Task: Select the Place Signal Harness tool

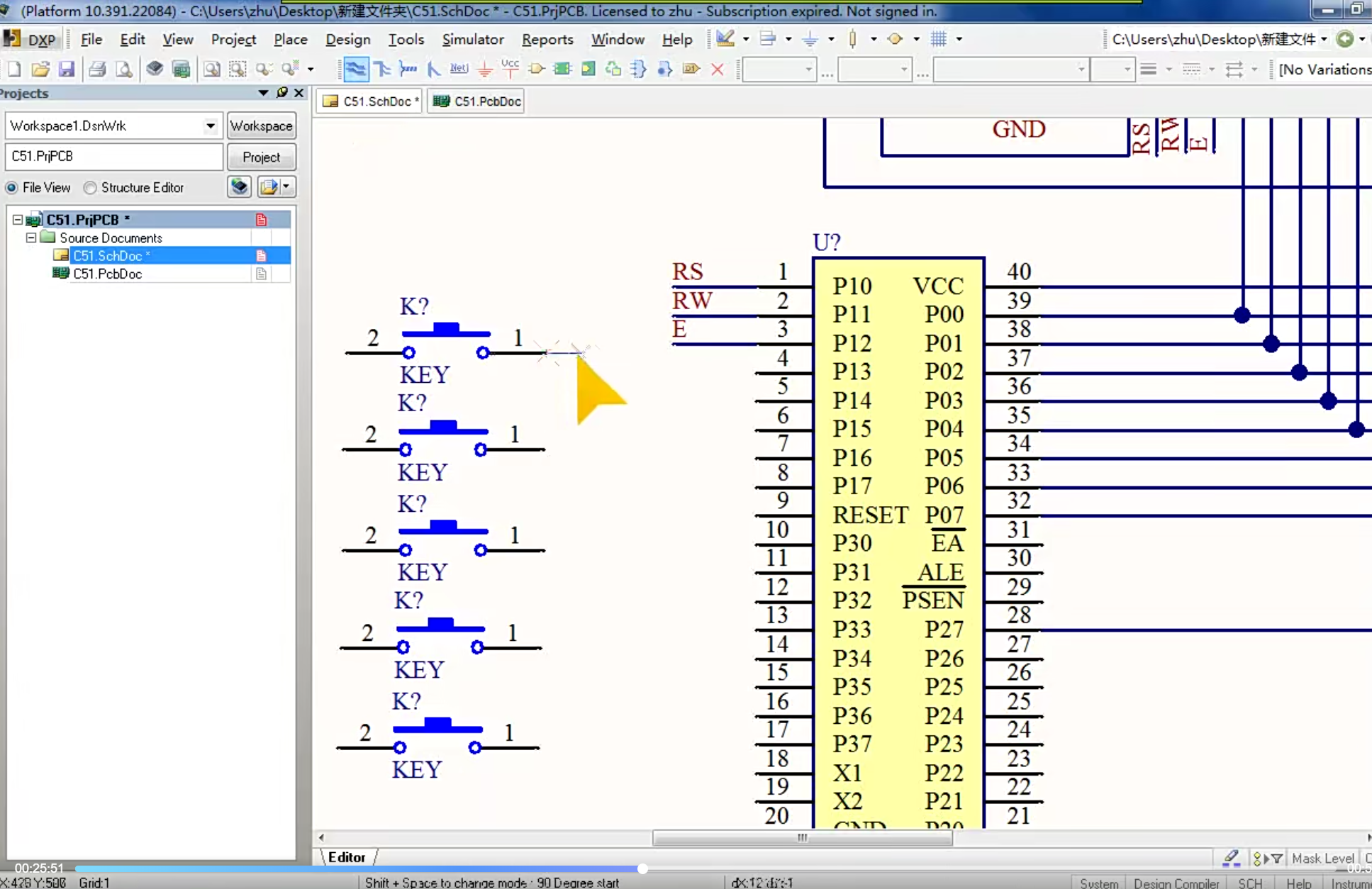Action: pyautogui.click(x=408, y=69)
